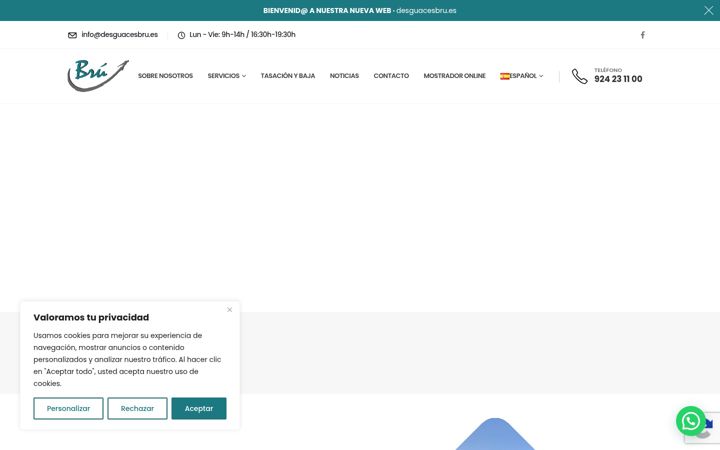Click Personalizar cookie settings button
The height and width of the screenshot is (450, 720).
click(68, 408)
